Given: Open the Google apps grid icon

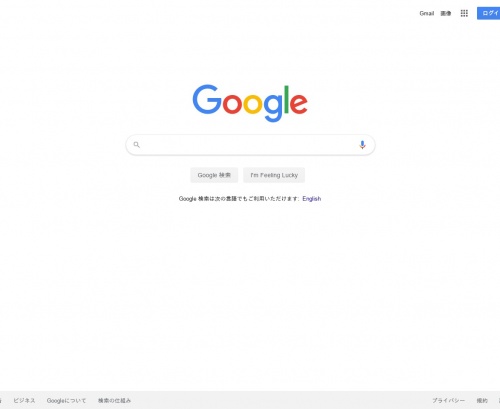Looking at the screenshot, I should pyautogui.click(x=464, y=13).
